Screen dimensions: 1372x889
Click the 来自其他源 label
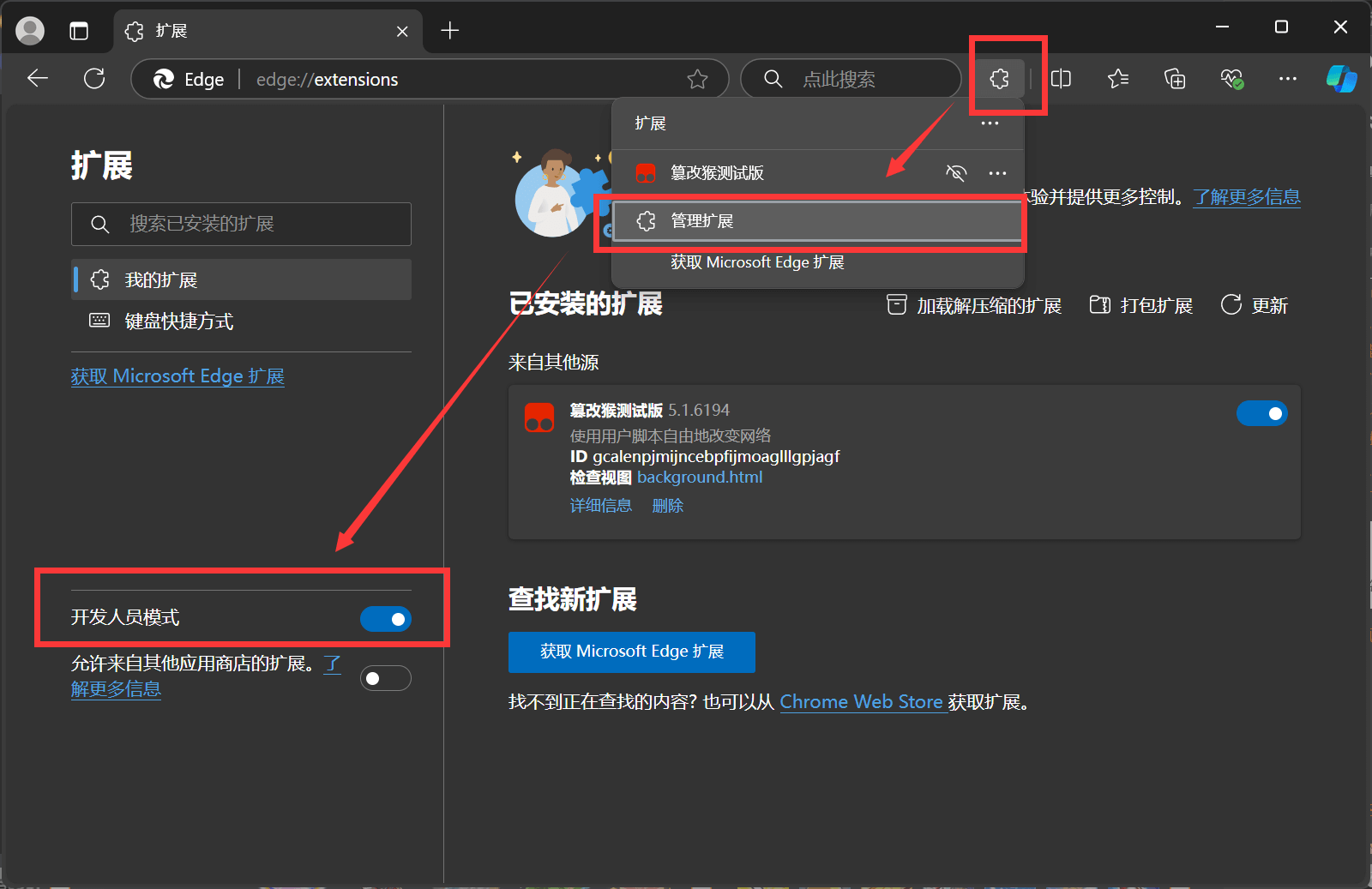554,363
